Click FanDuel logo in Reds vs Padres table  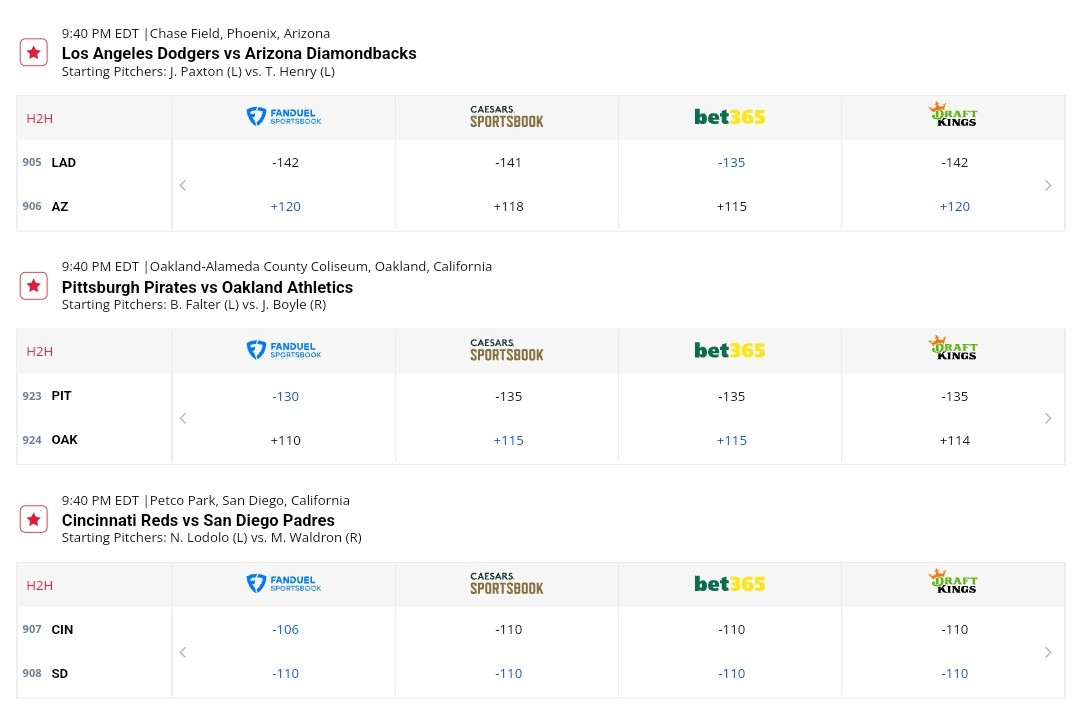[284, 583]
